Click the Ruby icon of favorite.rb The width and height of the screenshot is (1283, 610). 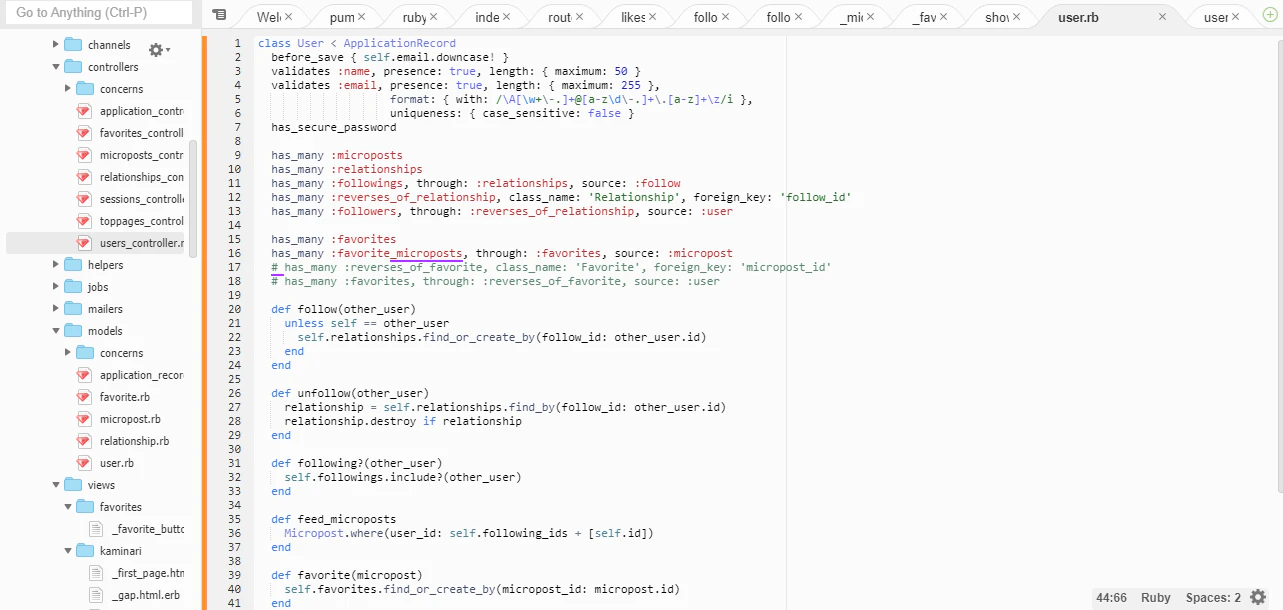[84, 397]
